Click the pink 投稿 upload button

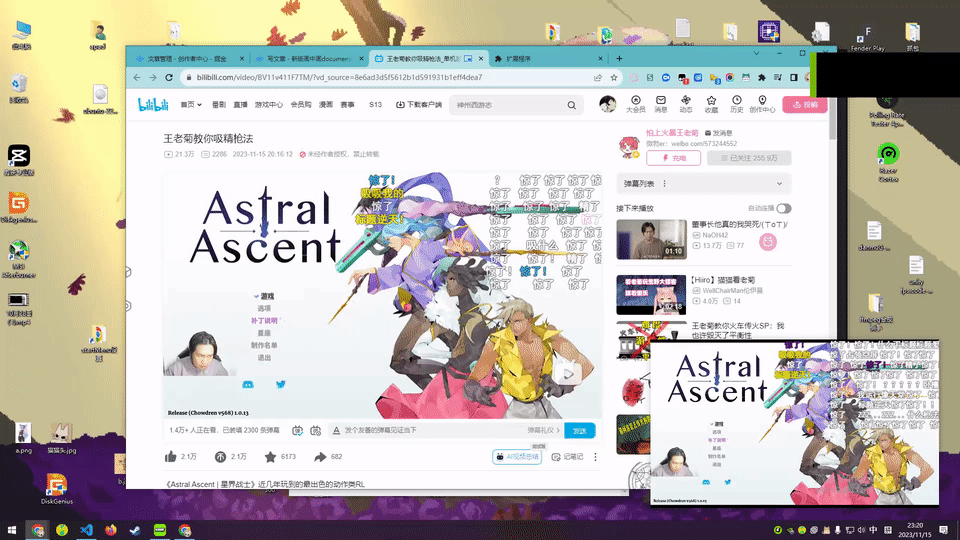click(x=805, y=105)
